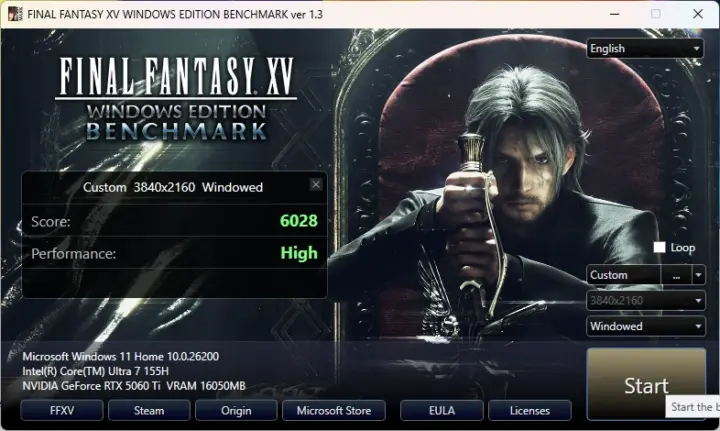Open the FFXV link button

[x=62, y=410]
